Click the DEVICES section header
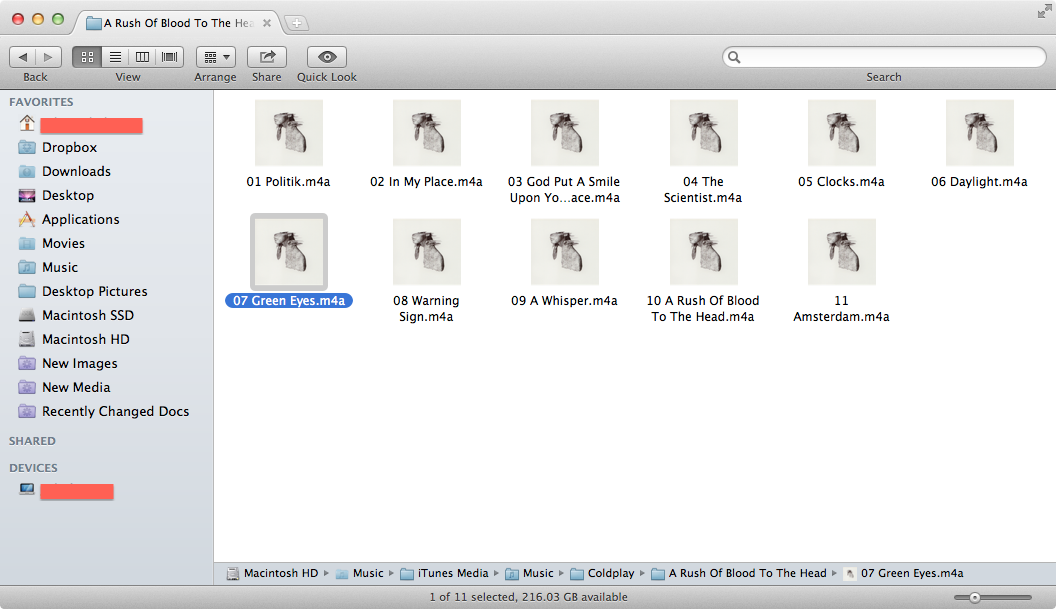The height and width of the screenshot is (609, 1056). tap(33, 468)
